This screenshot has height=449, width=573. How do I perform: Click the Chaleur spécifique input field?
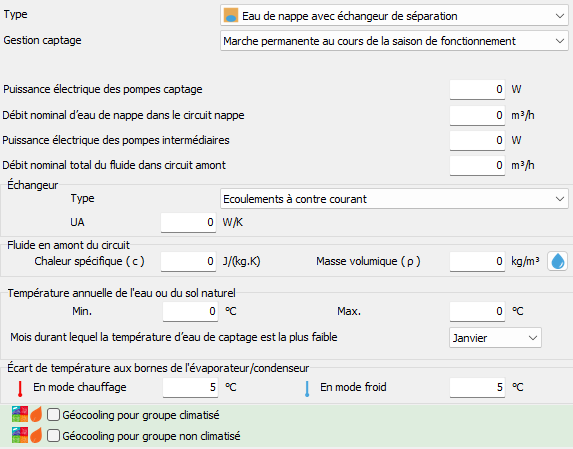tap(189, 261)
